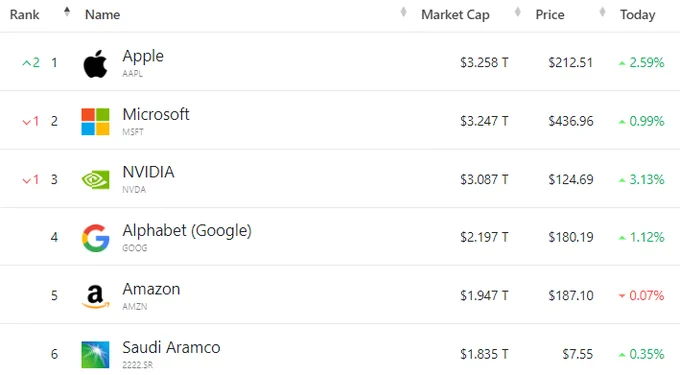The width and height of the screenshot is (680, 375).
Task: Sort by Market Cap using sort arrows
Action: click(x=517, y=12)
